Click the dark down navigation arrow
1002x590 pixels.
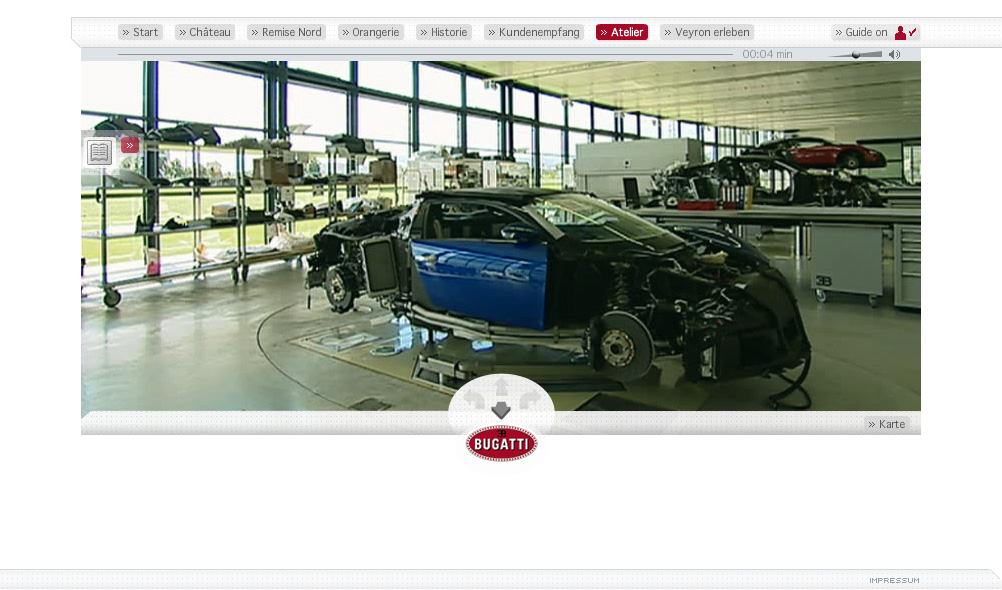(x=501, y=410)
